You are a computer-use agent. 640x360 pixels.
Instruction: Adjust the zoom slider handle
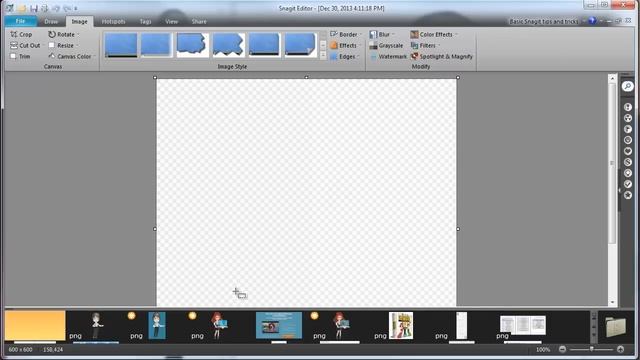[x=592, y=349]
